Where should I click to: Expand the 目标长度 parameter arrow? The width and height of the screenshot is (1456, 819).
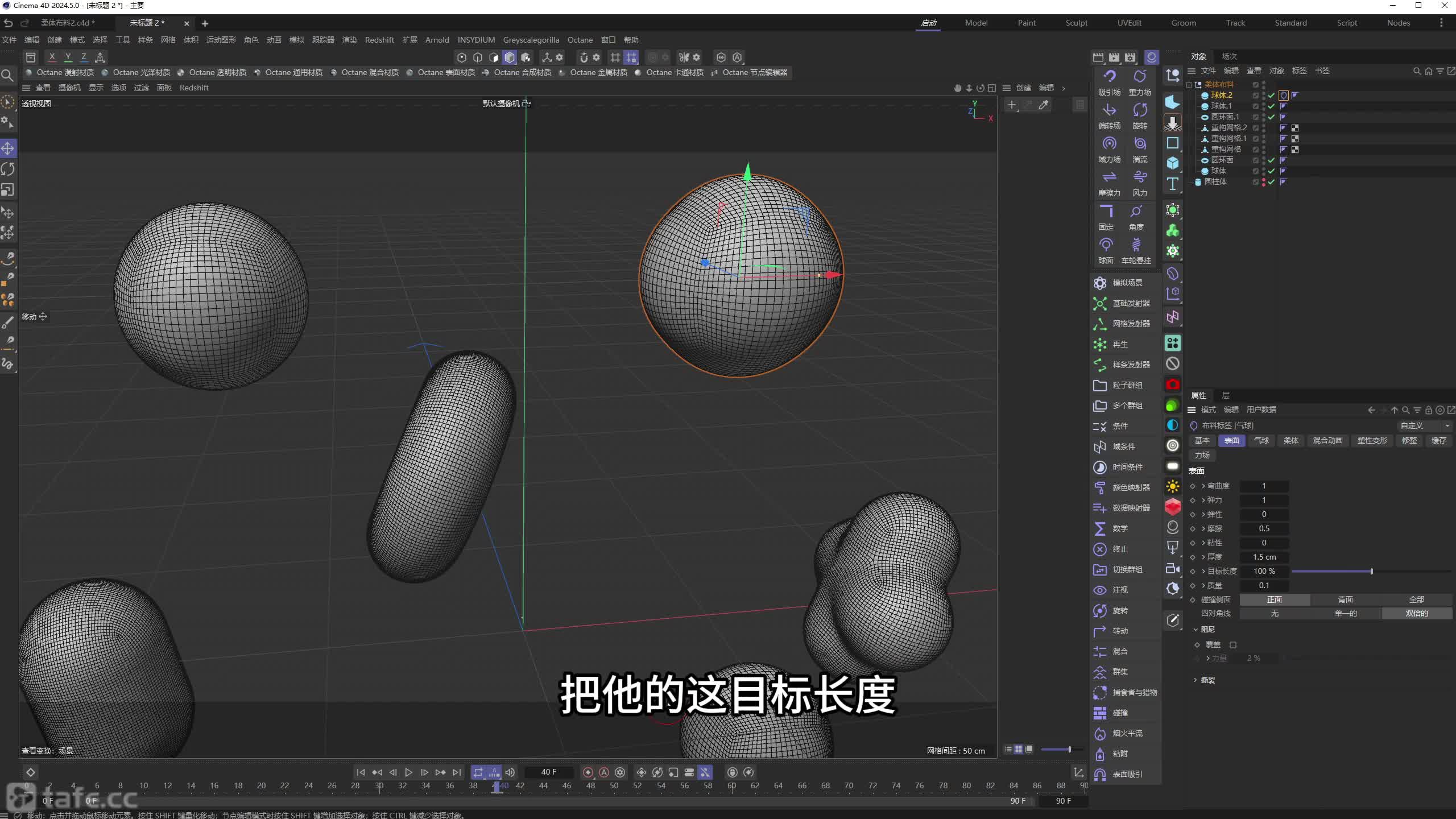click(1203, 571)
